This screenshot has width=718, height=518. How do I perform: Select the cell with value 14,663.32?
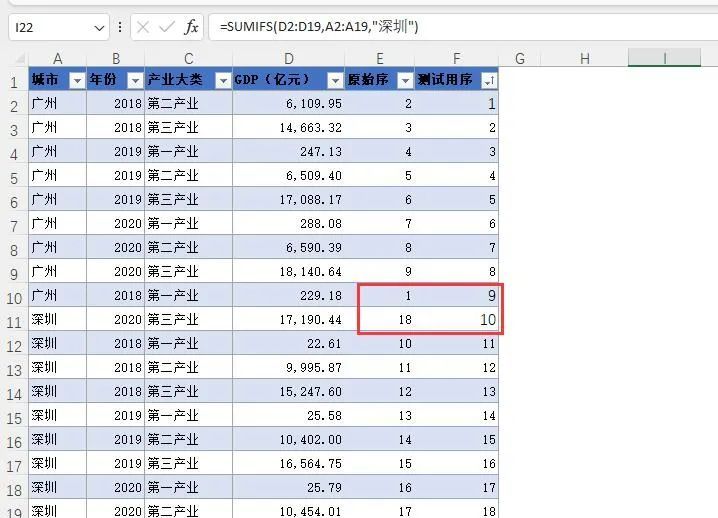[289, 128]
